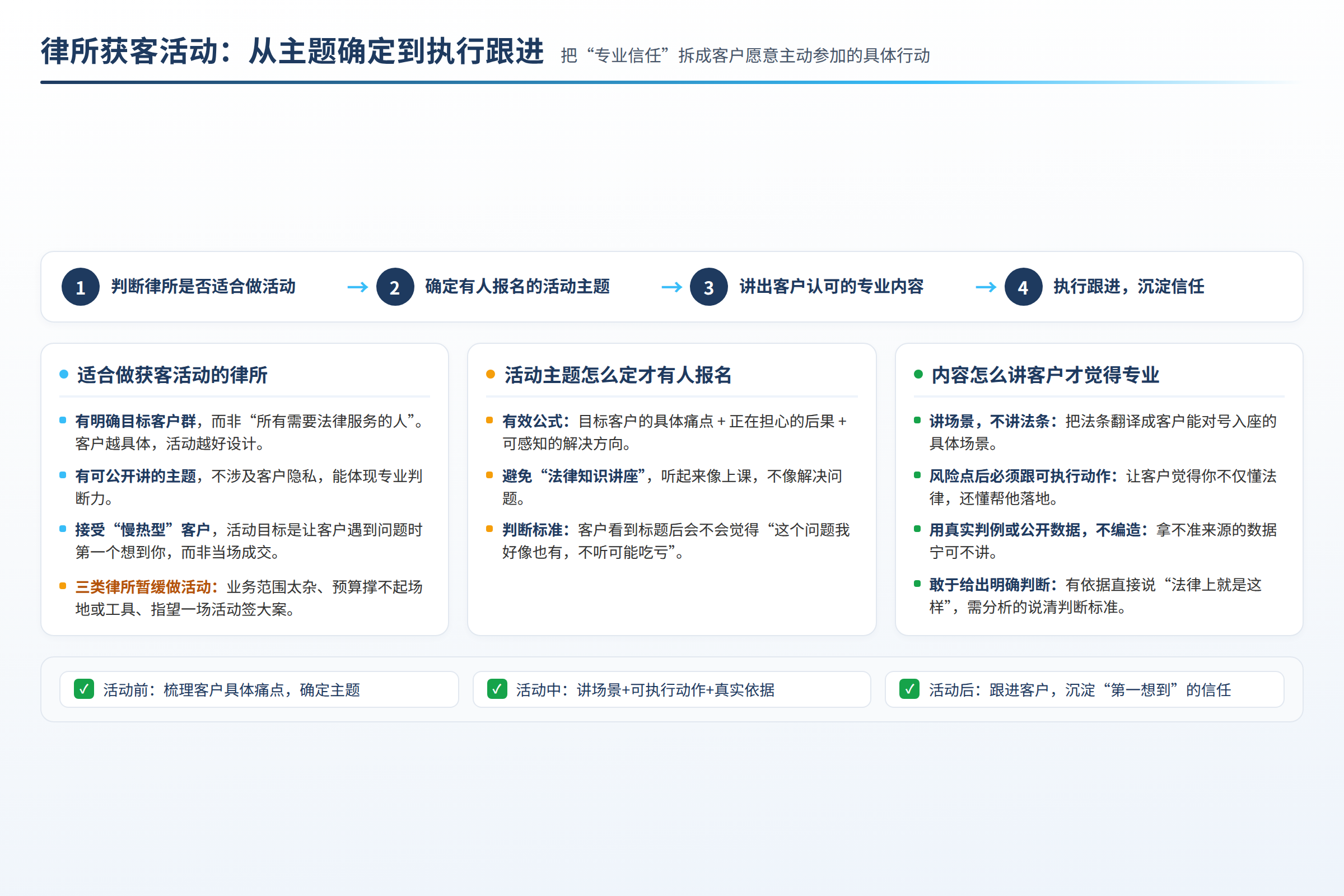Click summary text 活动后：跟进客户，沉淀“第一想到”的信任

tap(1080, 690)
